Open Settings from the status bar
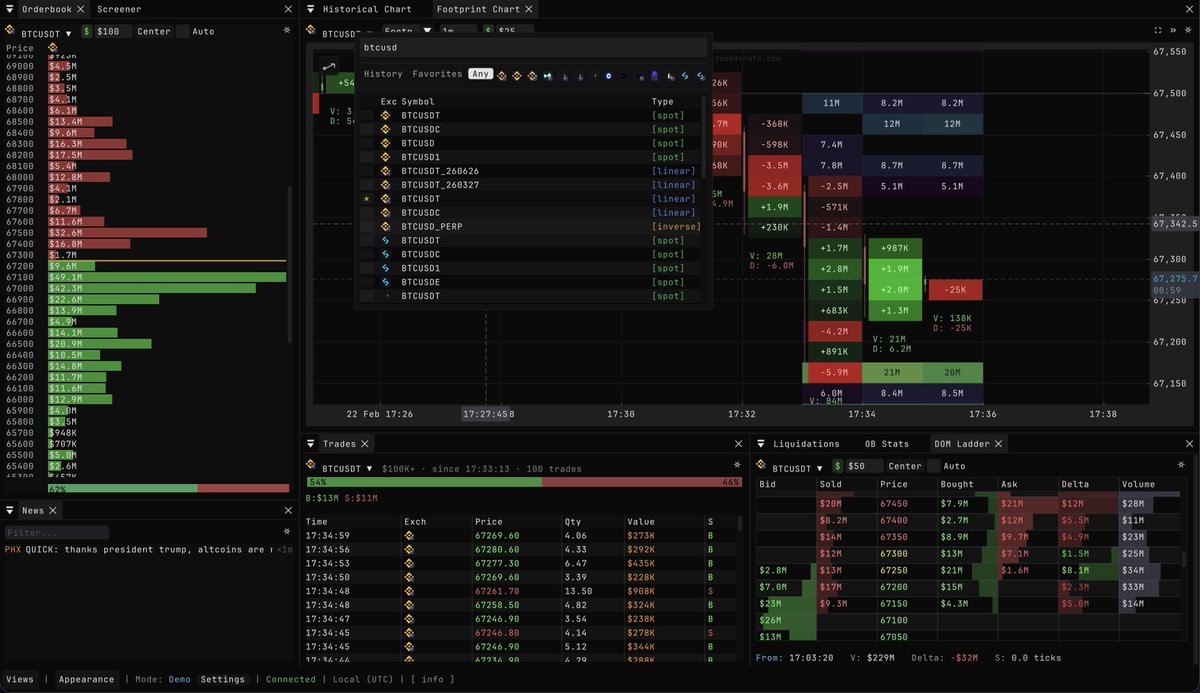The height and width of the screenshot is (693, 1200). (x=223, y=679)
